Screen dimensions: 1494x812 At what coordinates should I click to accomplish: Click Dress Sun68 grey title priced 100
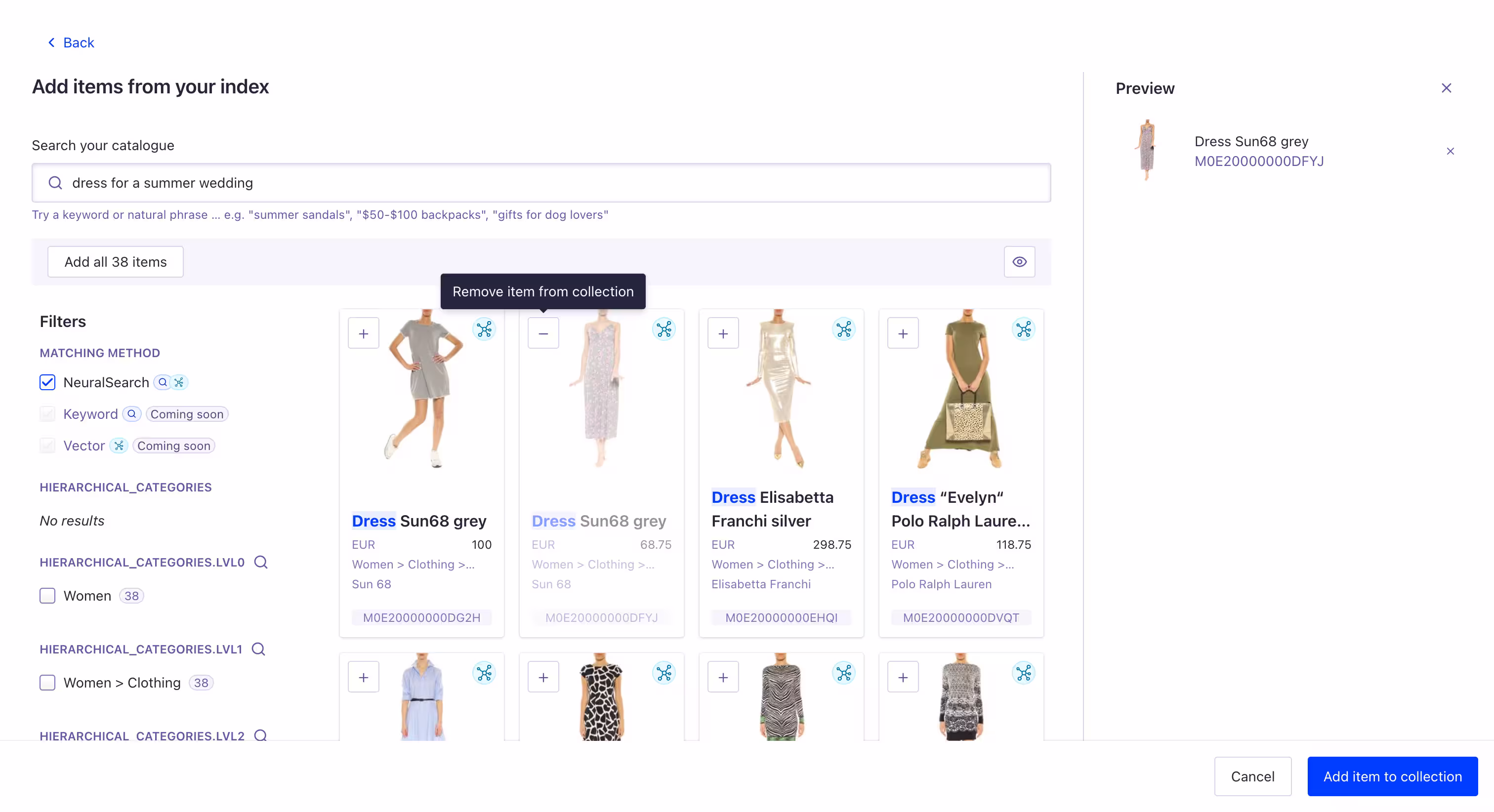point(419,521)
